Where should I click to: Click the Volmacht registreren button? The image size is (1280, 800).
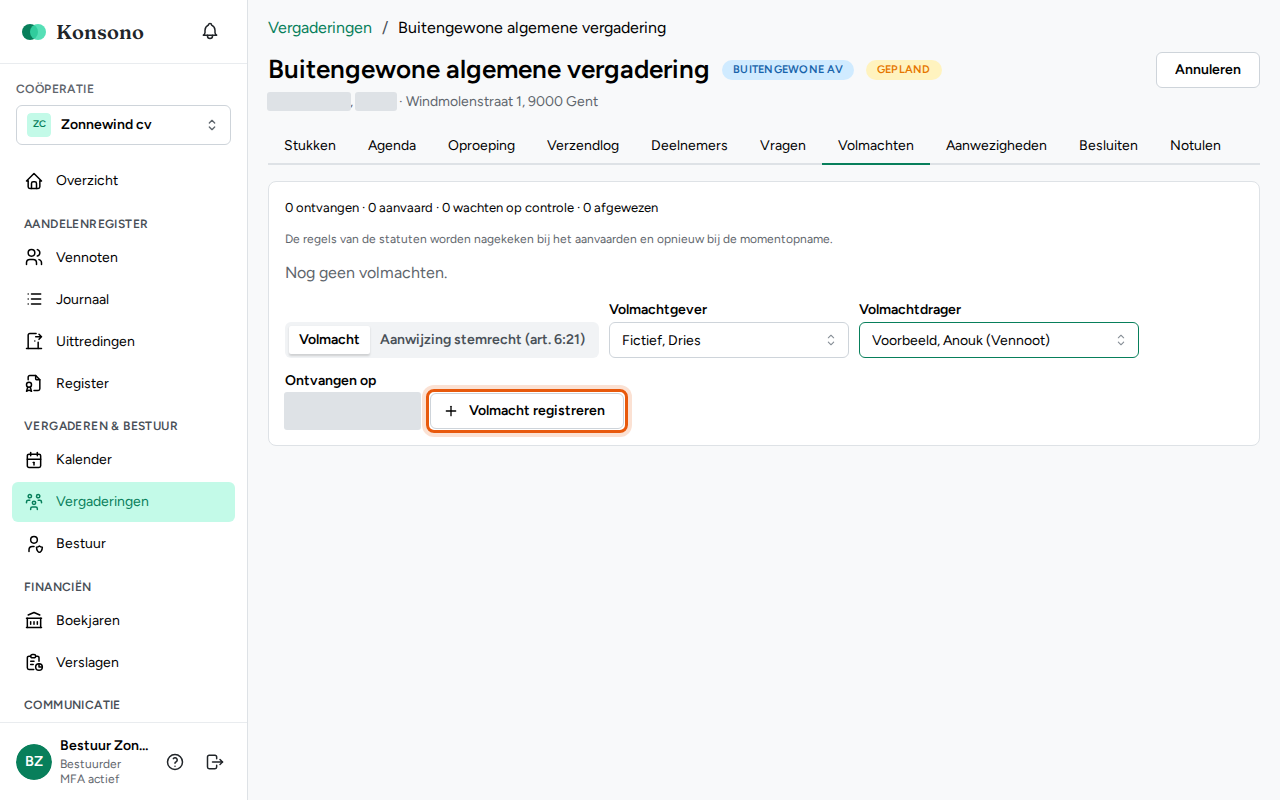[x=527, y=411]
